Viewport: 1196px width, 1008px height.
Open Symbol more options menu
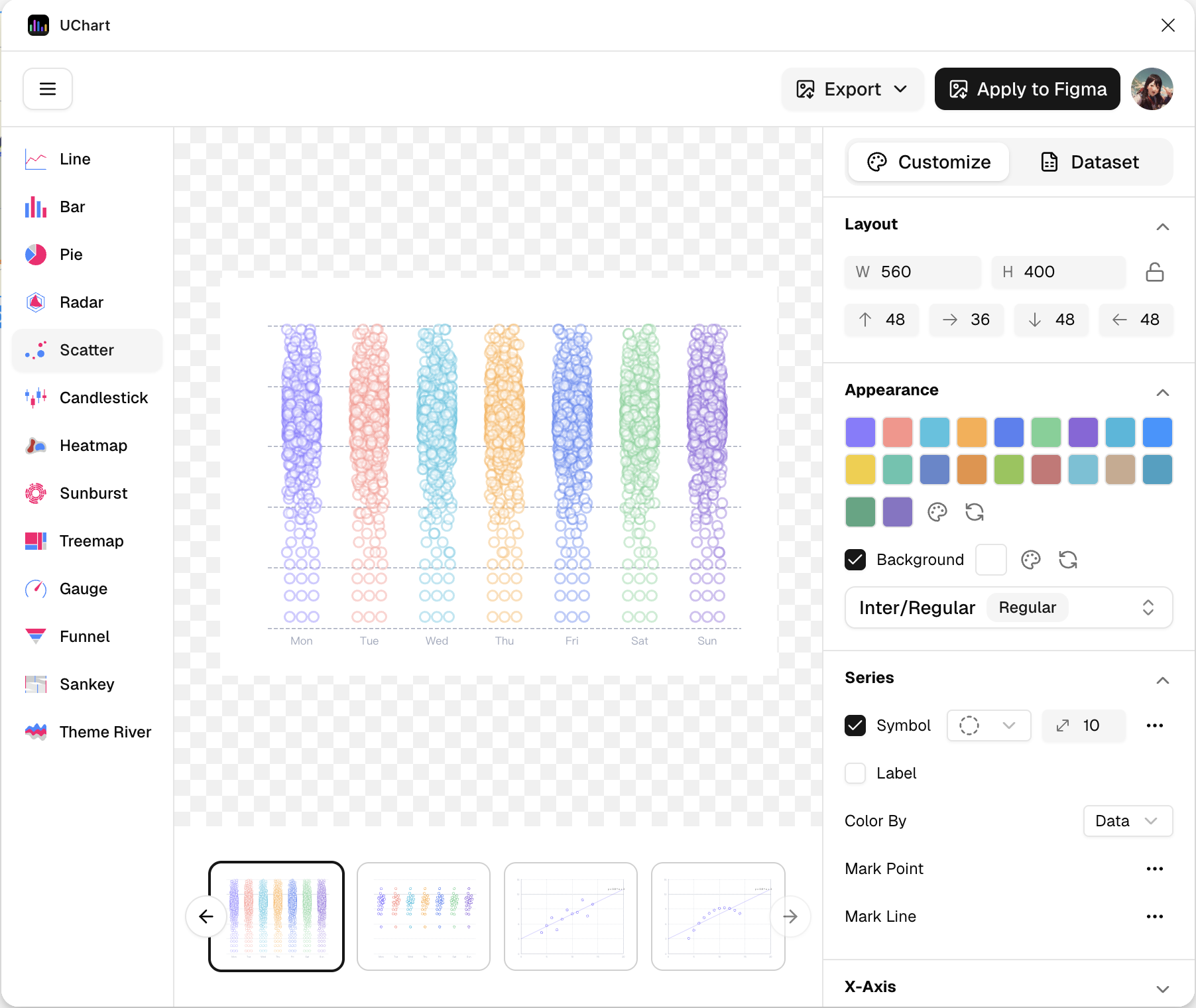[1154, 725]
